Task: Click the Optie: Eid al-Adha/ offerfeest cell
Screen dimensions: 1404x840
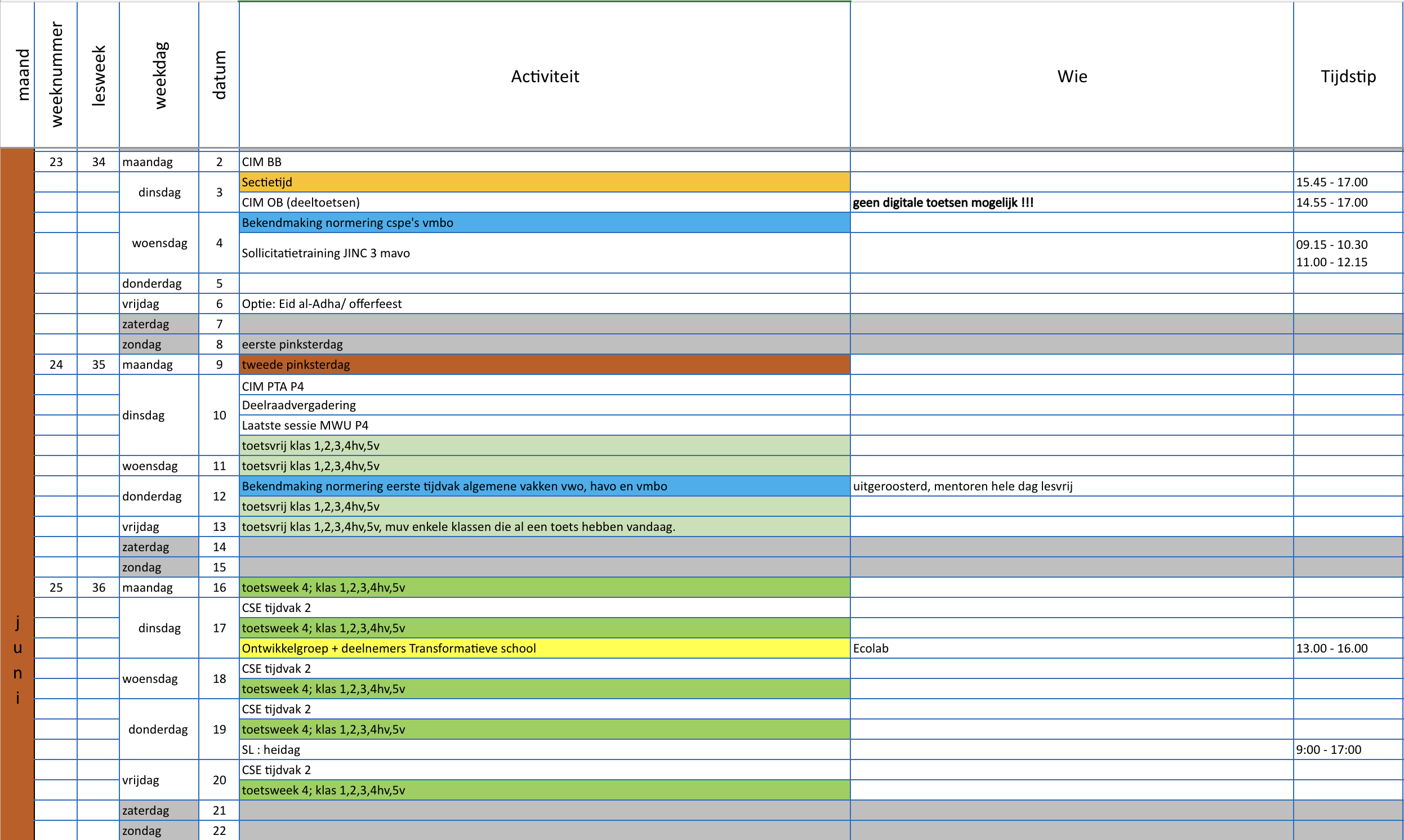Action: click(x=545, y=304)
